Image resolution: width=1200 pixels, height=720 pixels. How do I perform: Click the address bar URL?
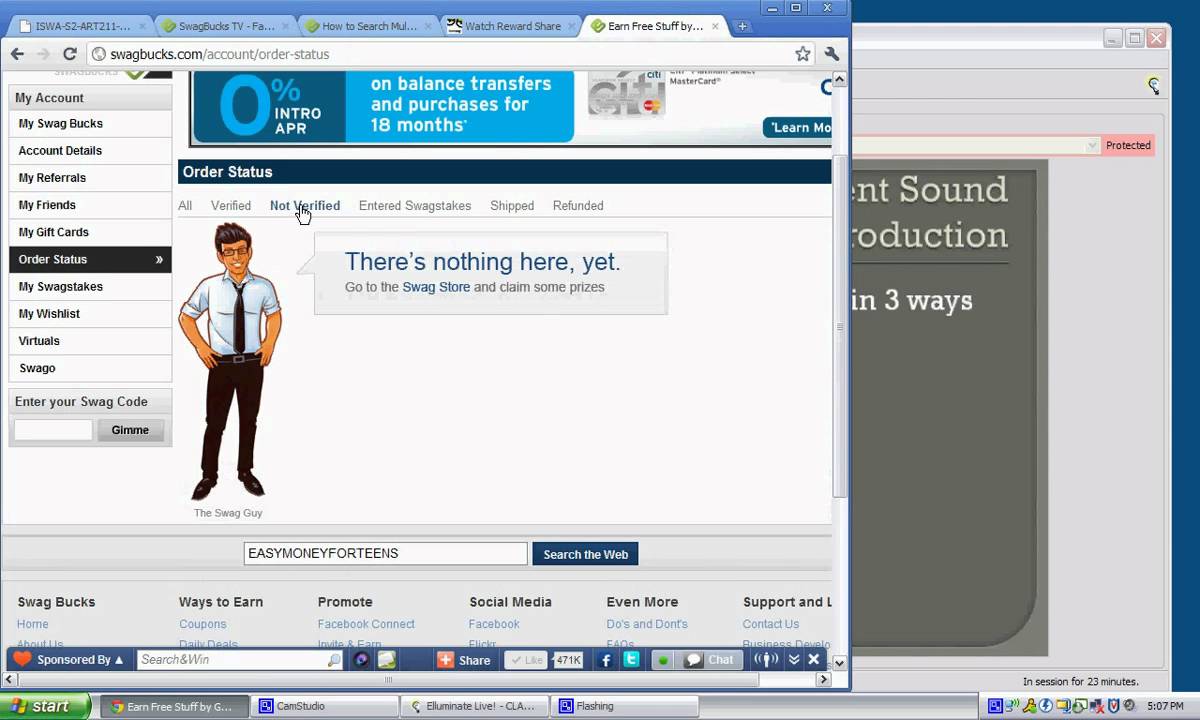(x=219, y=54)
